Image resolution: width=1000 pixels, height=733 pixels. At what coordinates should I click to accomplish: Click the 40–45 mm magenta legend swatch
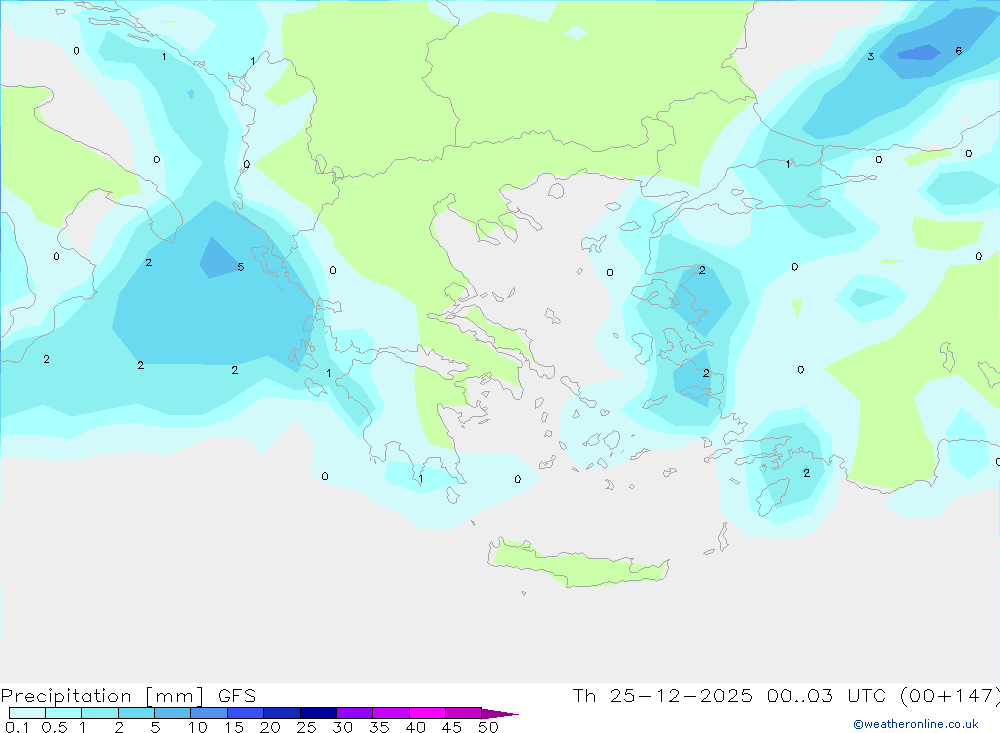coord(427,713)
